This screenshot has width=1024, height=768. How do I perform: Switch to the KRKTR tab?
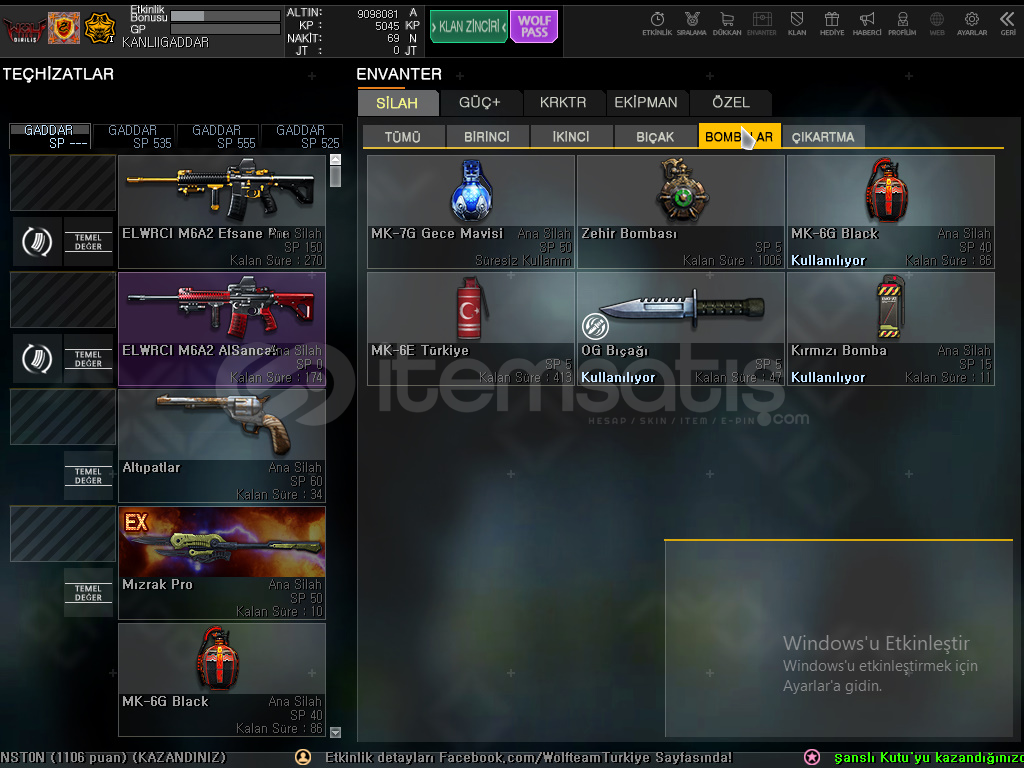coord(563,103)
